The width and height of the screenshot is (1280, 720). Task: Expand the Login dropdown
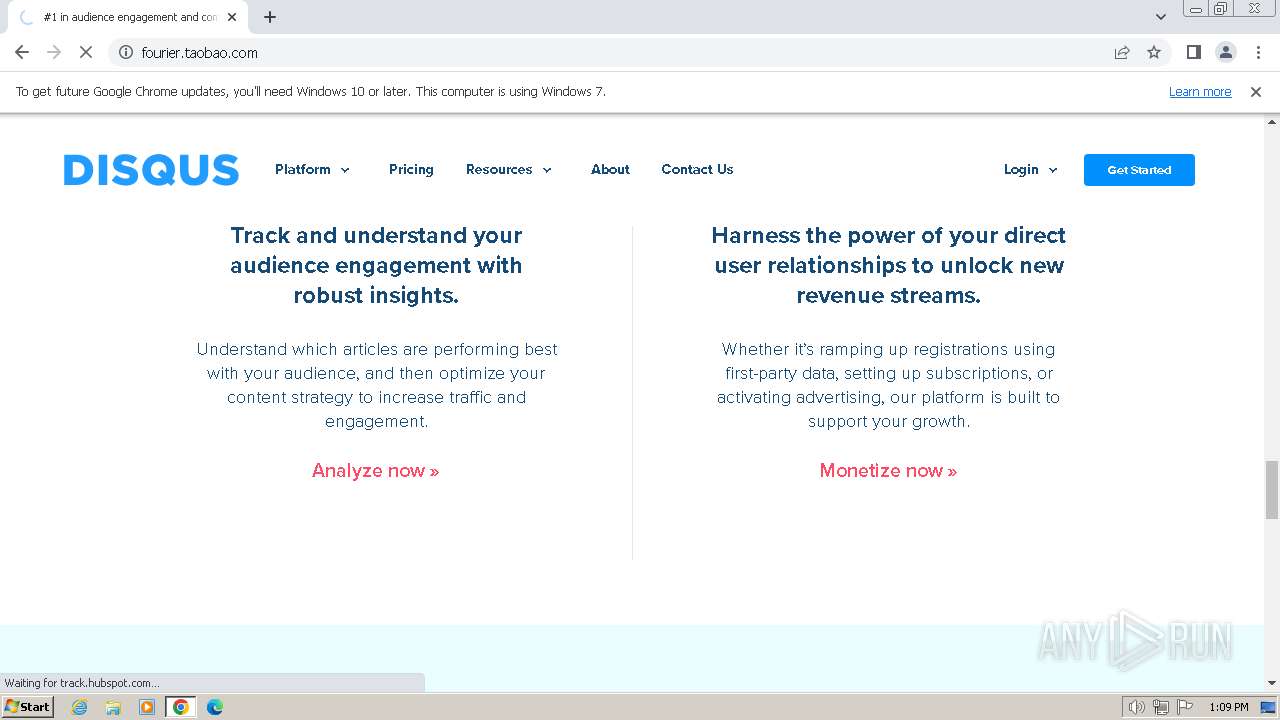[x=1031, y=169]
